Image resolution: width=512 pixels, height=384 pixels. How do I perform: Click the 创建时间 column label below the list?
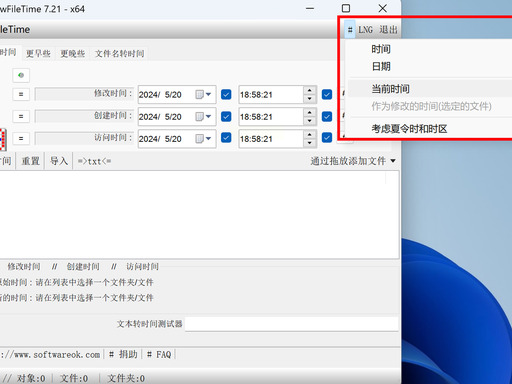tap(83, 266)
